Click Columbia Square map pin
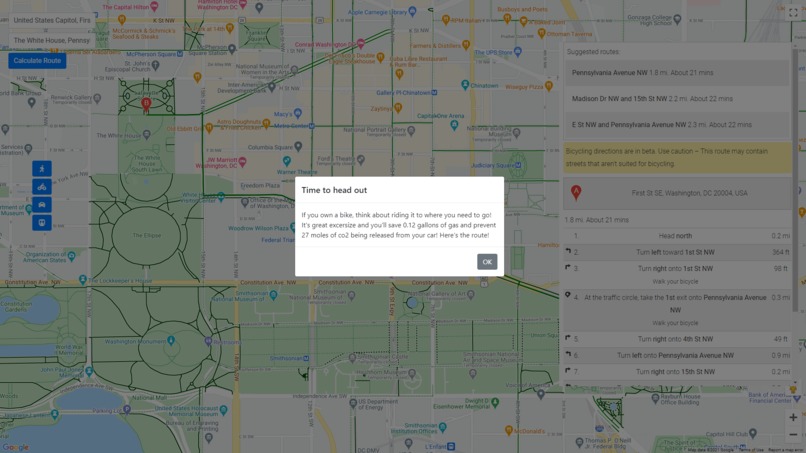Image resolution: width=806 pixels, height=453 pixels. point(298,147)
